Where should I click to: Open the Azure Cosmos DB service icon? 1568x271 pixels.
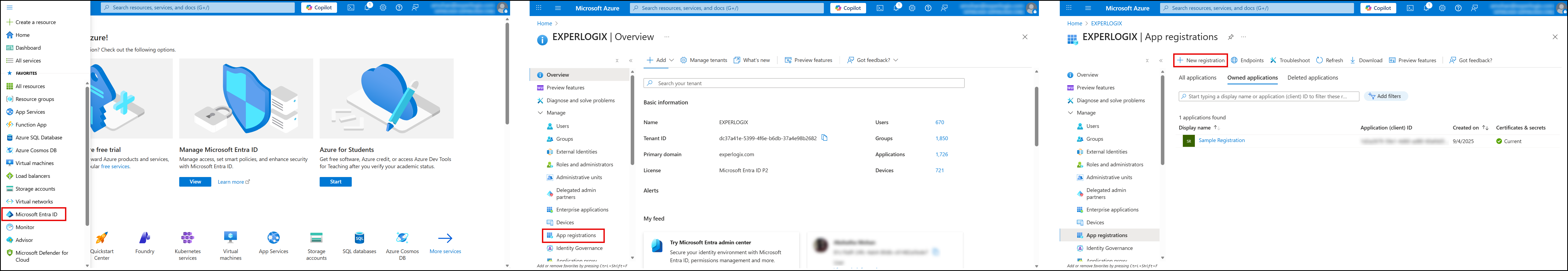pos(402,238)
